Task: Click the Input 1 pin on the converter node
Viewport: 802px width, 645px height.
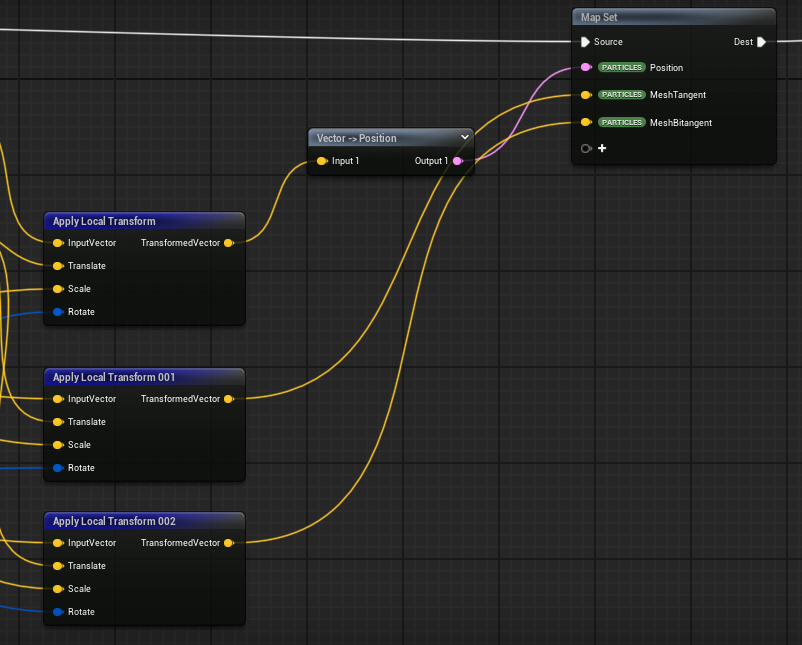Action: click(x=322, y=161)
